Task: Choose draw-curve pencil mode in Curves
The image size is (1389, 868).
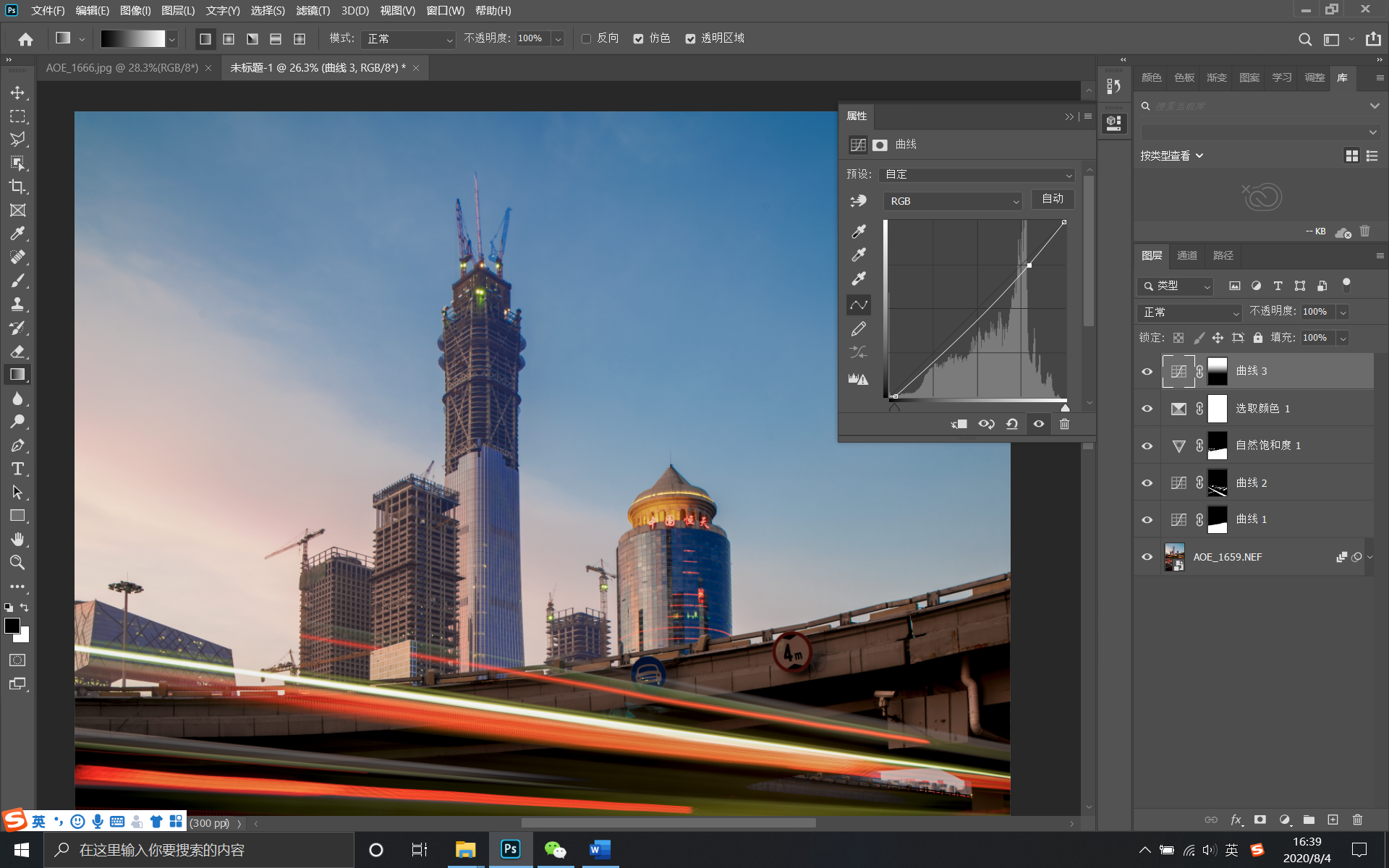Action: click(x=859, y=329)
